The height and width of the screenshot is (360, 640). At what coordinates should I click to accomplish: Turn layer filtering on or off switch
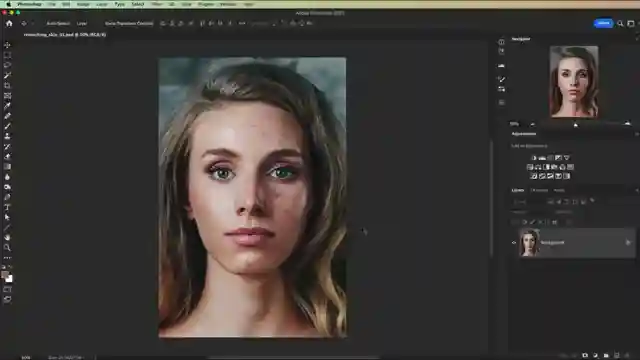point(592,201)
